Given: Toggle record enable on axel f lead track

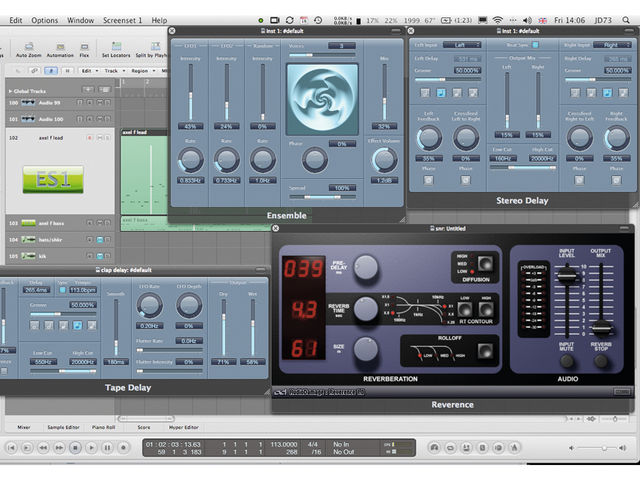Looking at the screenshot, I should click(89, 138).
